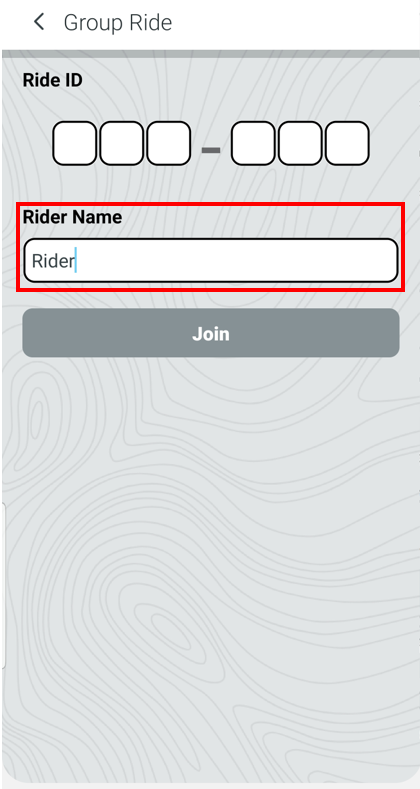Viewport: 420px width, 789px height.
Task: Select the fourth Ride ID digit box
Action: tap(253, 143)
